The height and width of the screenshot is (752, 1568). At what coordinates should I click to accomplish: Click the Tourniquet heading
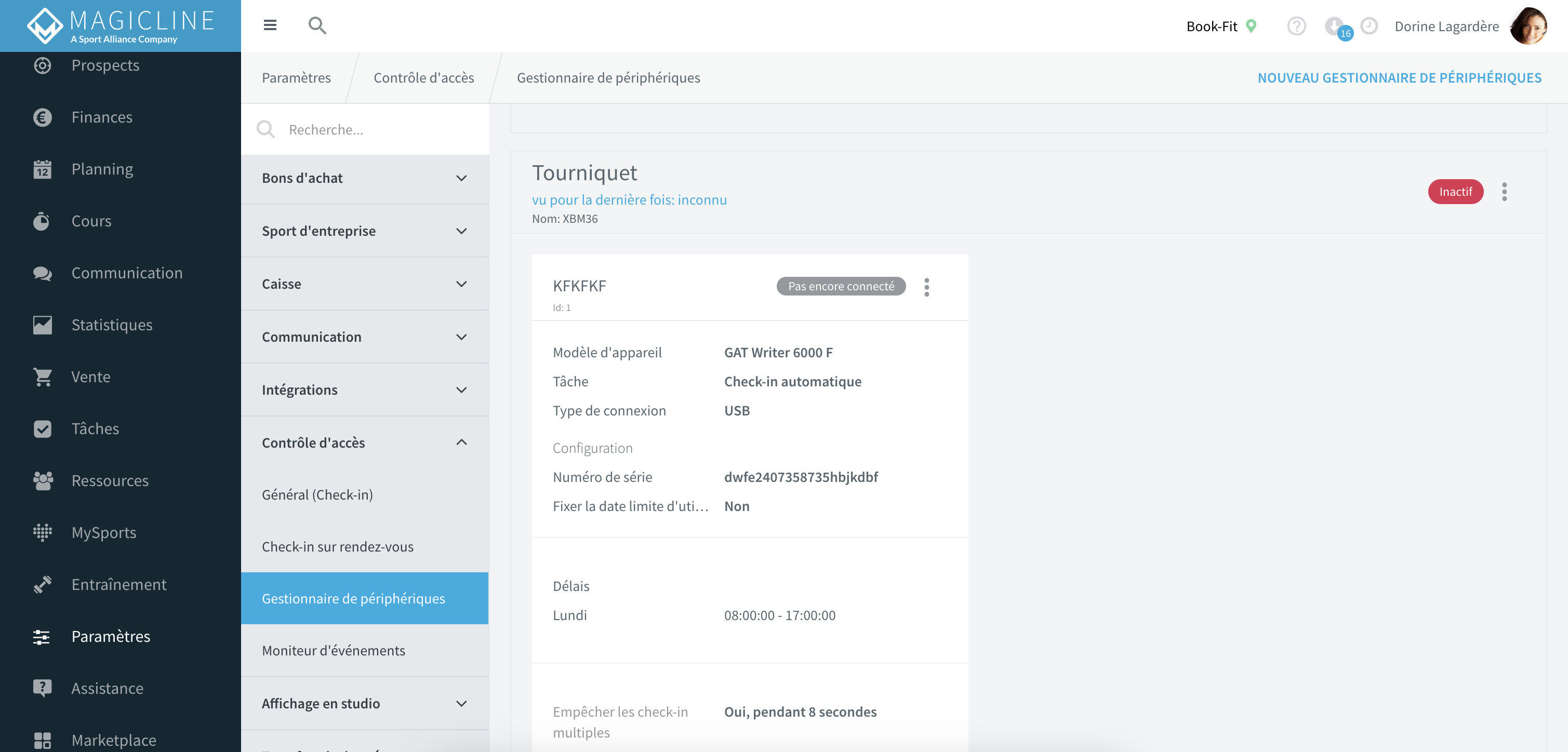(x=584, y=173)
